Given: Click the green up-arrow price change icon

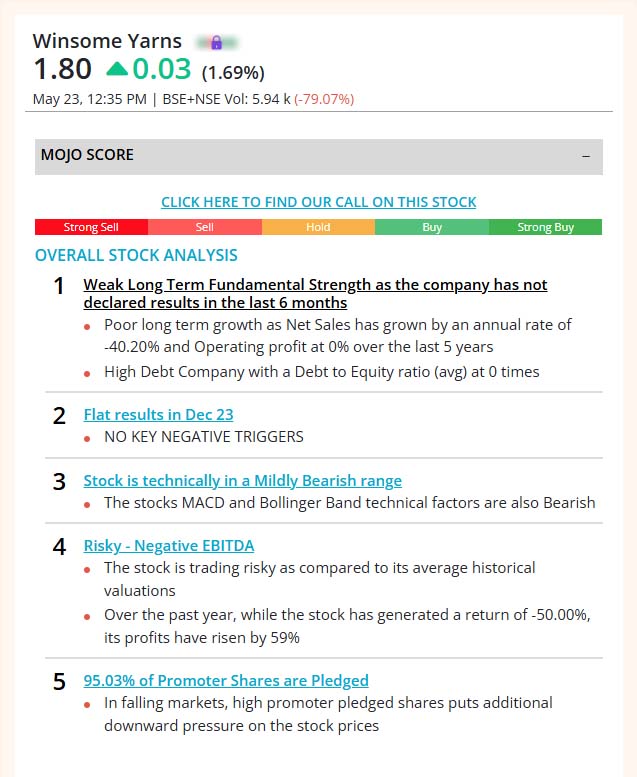Looking at the screenshot, I should click(117, 68).
